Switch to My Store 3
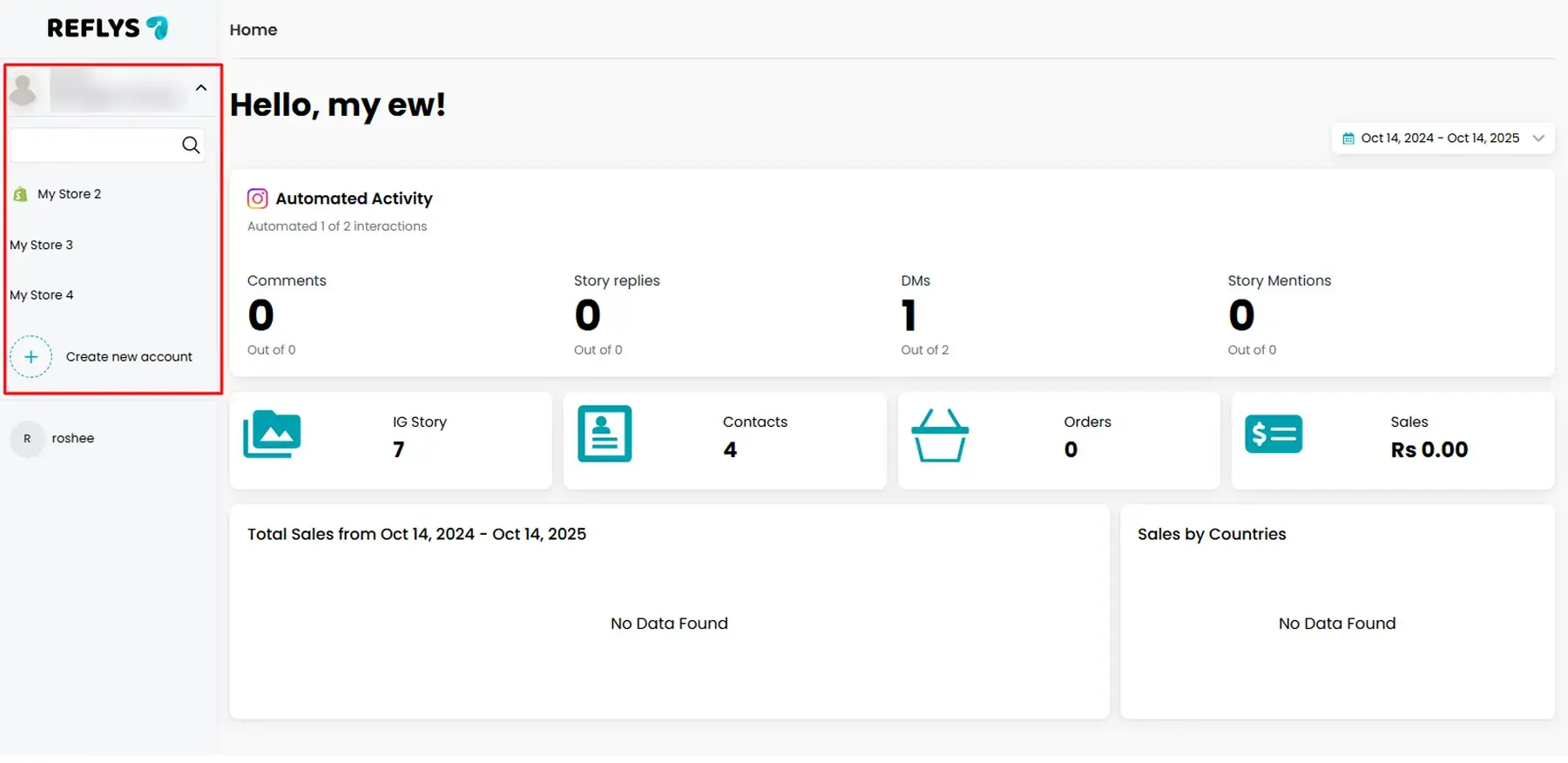 pyautogui.click(x=42, y=245)
